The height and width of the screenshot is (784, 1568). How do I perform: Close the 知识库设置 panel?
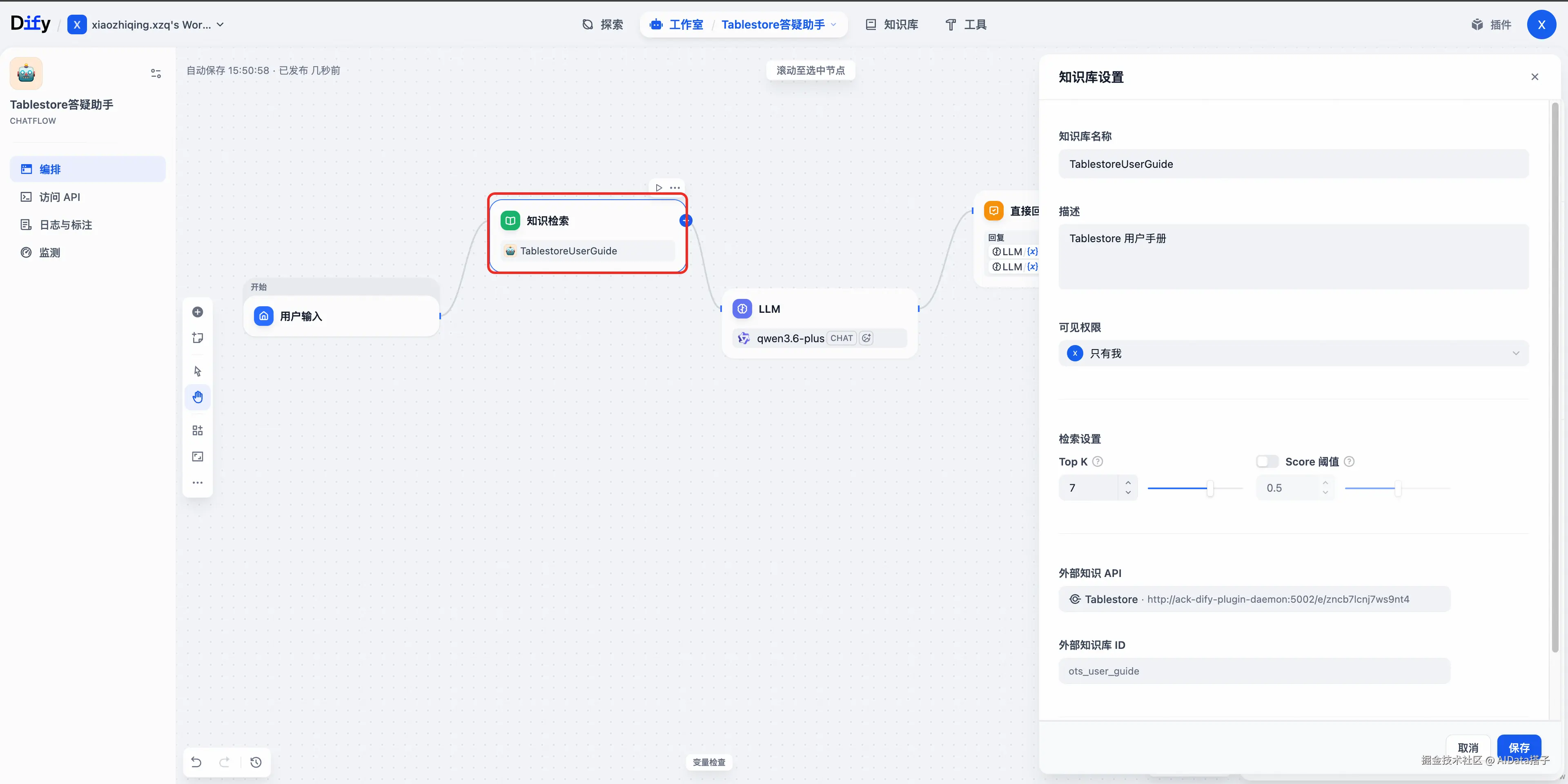pos(1535,77)
